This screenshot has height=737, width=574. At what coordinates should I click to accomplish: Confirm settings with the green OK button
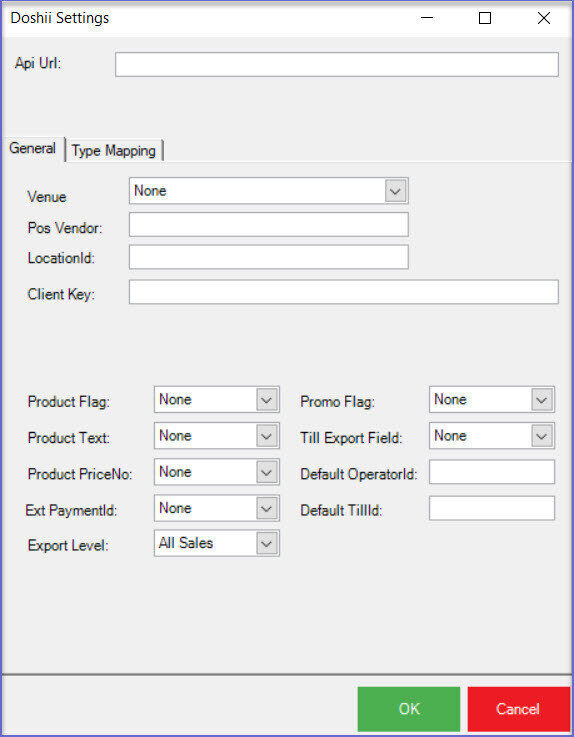[x=409, y=709]
